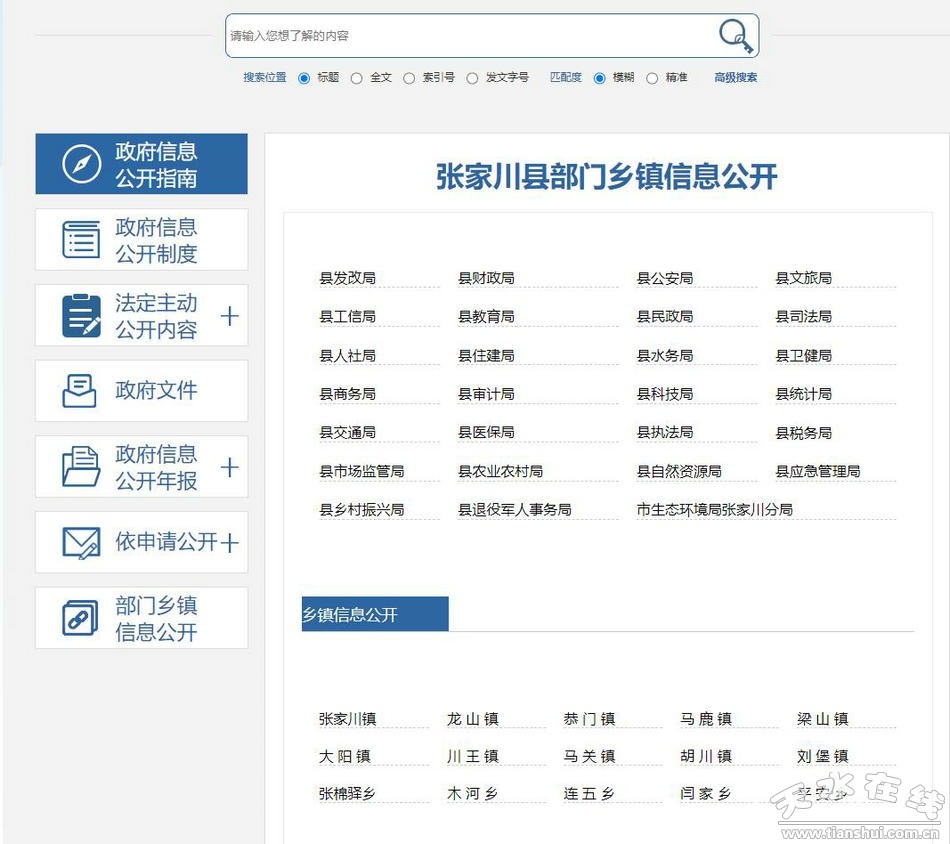This screenshot has width=950, height=844.
Task: Click the magnifier search icon
Action: 735,36
